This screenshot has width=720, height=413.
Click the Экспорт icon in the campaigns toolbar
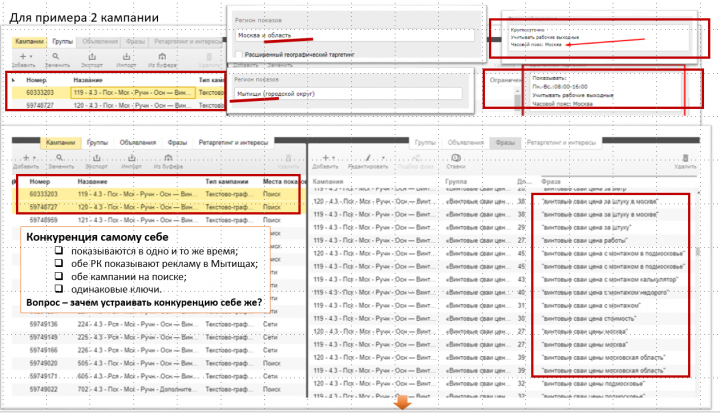tap(96, 158)
